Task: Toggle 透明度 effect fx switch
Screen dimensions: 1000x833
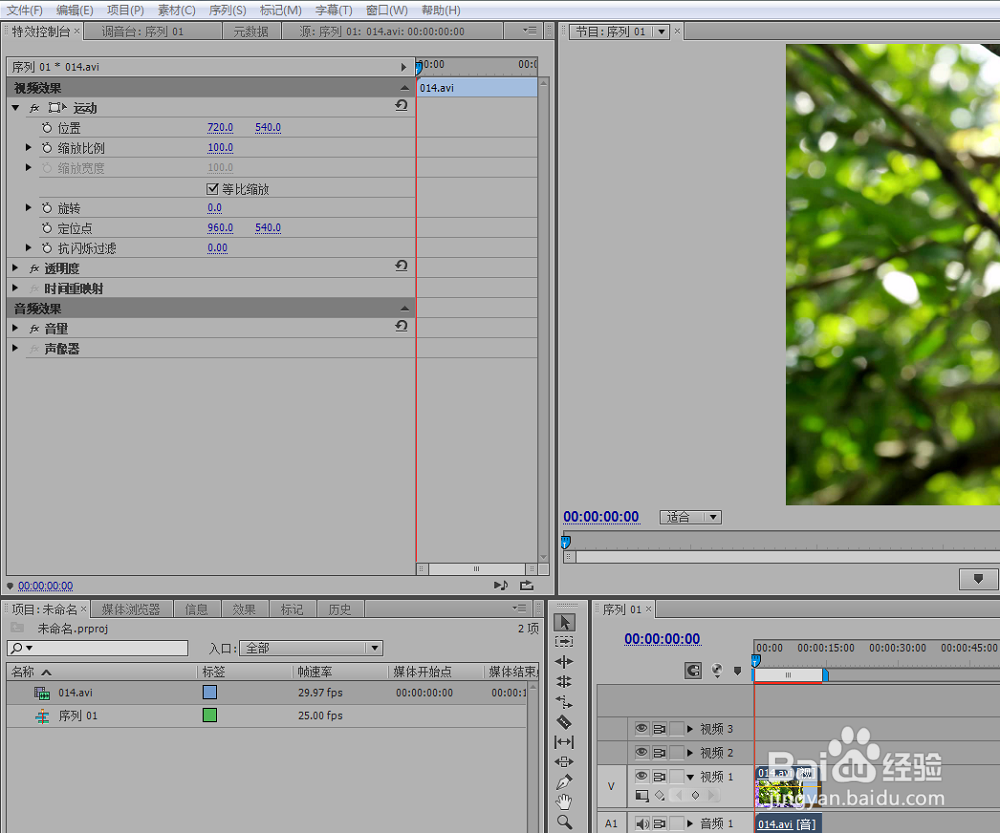Action: click(34, 269)
